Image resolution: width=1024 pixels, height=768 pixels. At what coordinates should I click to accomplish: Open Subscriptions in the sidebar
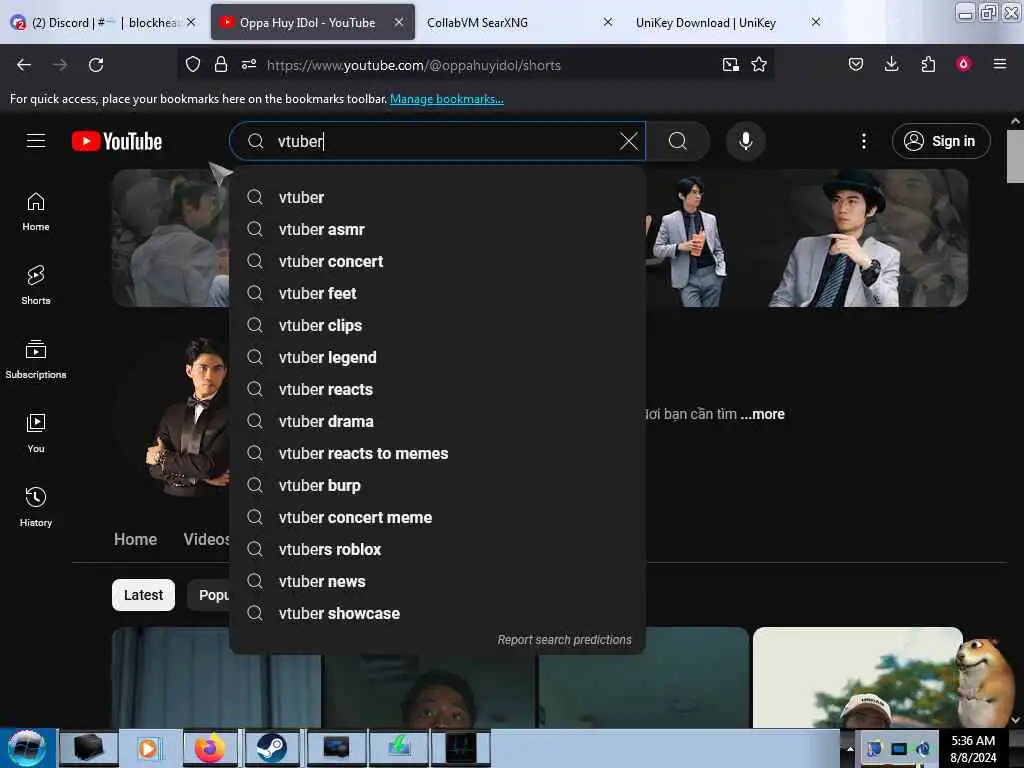pyautogui.click(x=36, y=360)
